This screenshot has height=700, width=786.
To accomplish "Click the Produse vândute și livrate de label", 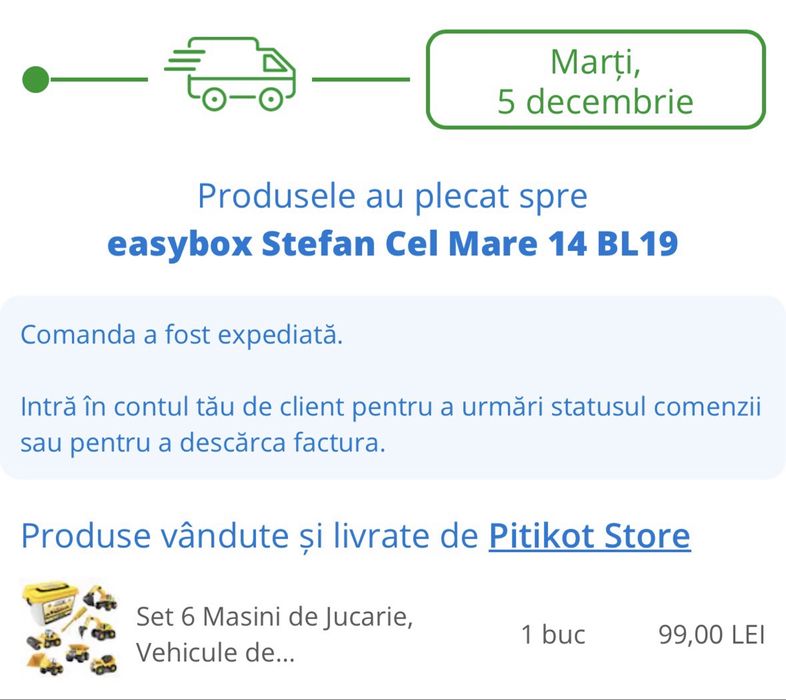I will [x=250, y=537].
